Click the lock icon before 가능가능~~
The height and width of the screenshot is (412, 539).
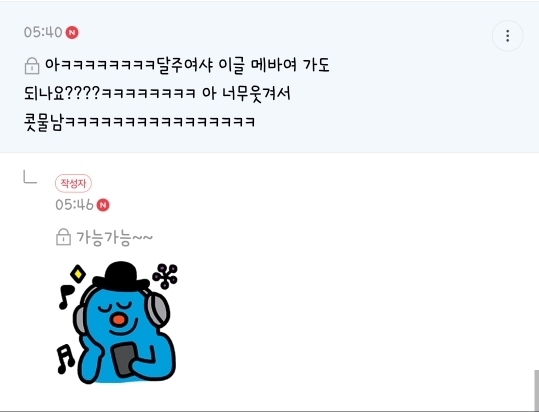[x=63, y=237]
